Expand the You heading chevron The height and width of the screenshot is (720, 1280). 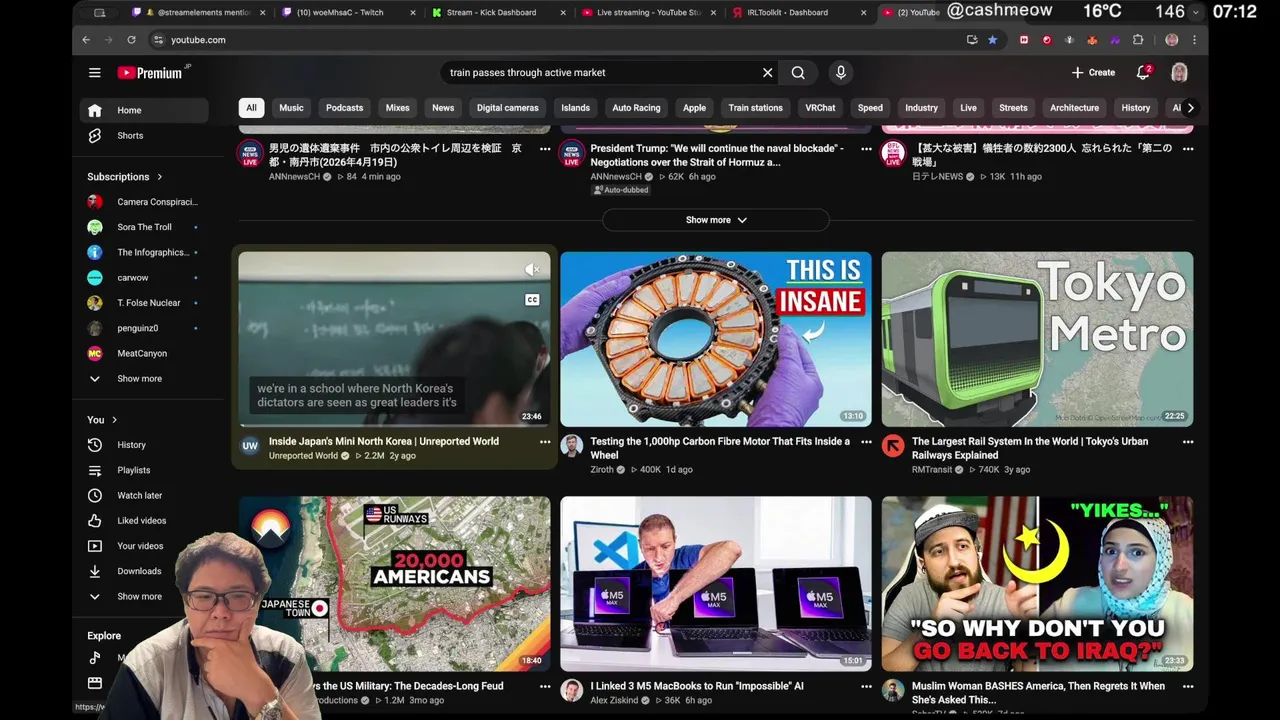pos(114,420)
